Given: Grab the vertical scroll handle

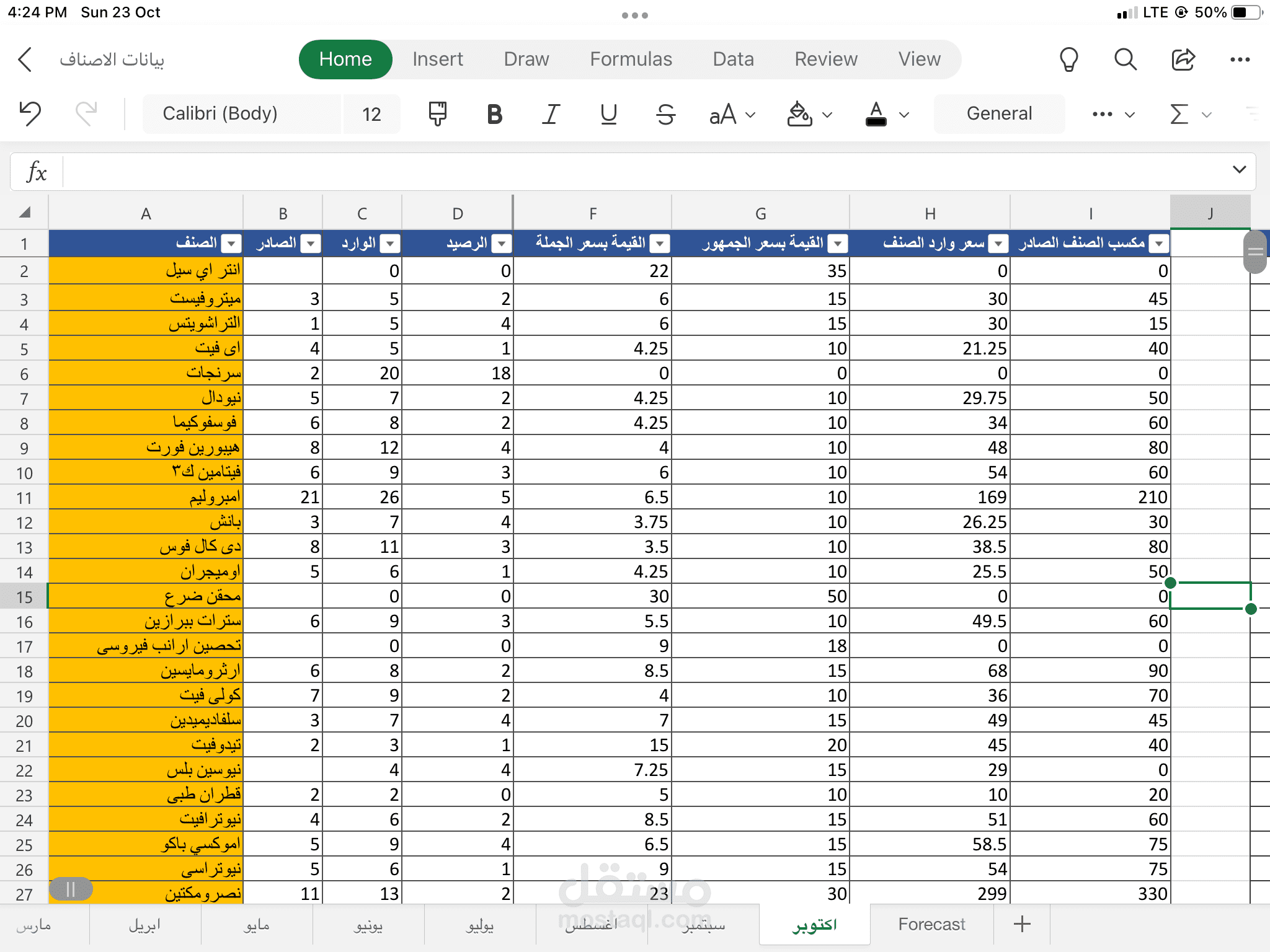Looking at the screenshot, I should tap(1255, 252).
